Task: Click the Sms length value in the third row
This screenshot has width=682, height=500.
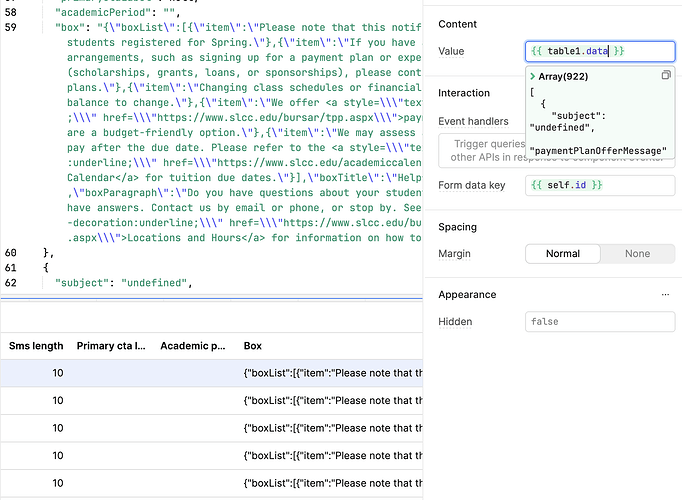Action: (x=57, y=428)
